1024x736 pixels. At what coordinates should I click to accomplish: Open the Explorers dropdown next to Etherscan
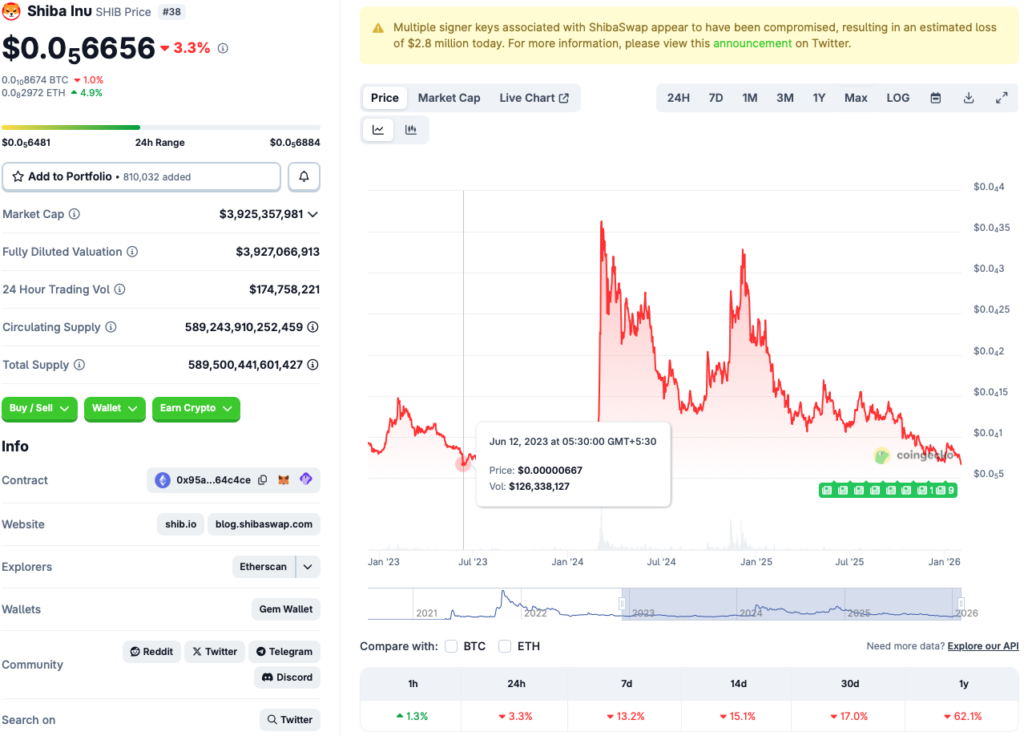click(x=306, y=567)
